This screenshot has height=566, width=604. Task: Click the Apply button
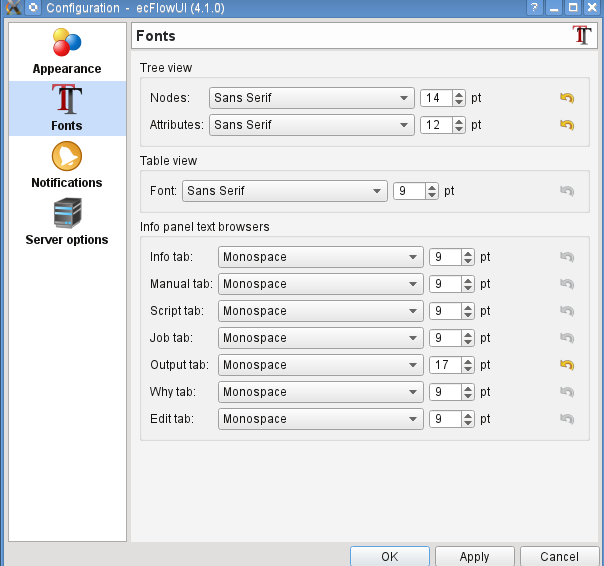coord(474,556)
